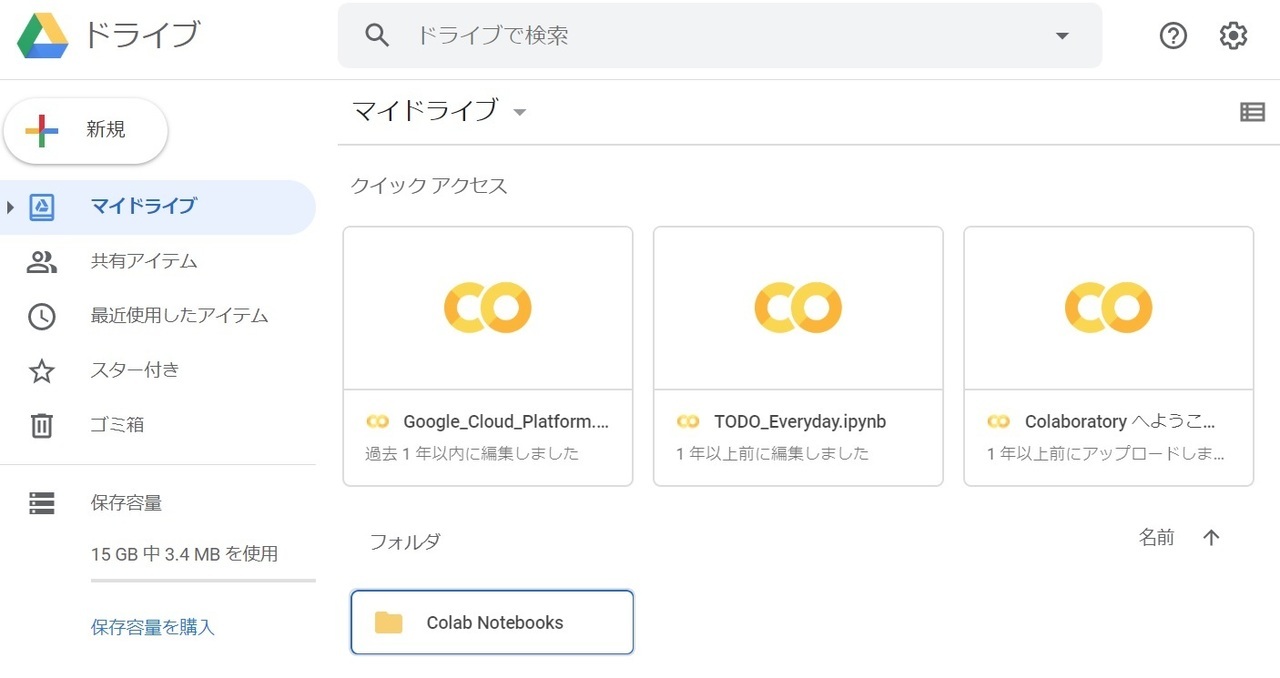Reverse sort order with the up arrow
Image resolution: width=1280 pixels, height=678 pixels.
pos(1211,538)
